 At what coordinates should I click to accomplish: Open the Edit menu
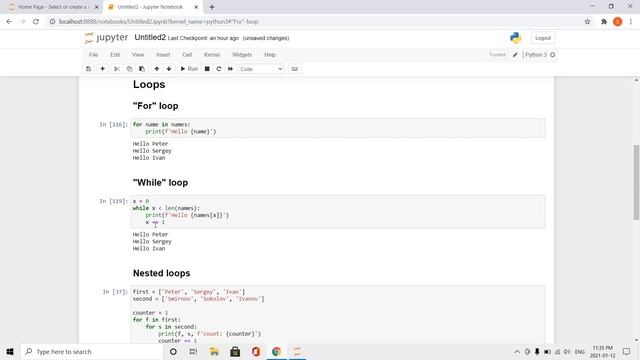click(115, 55)
